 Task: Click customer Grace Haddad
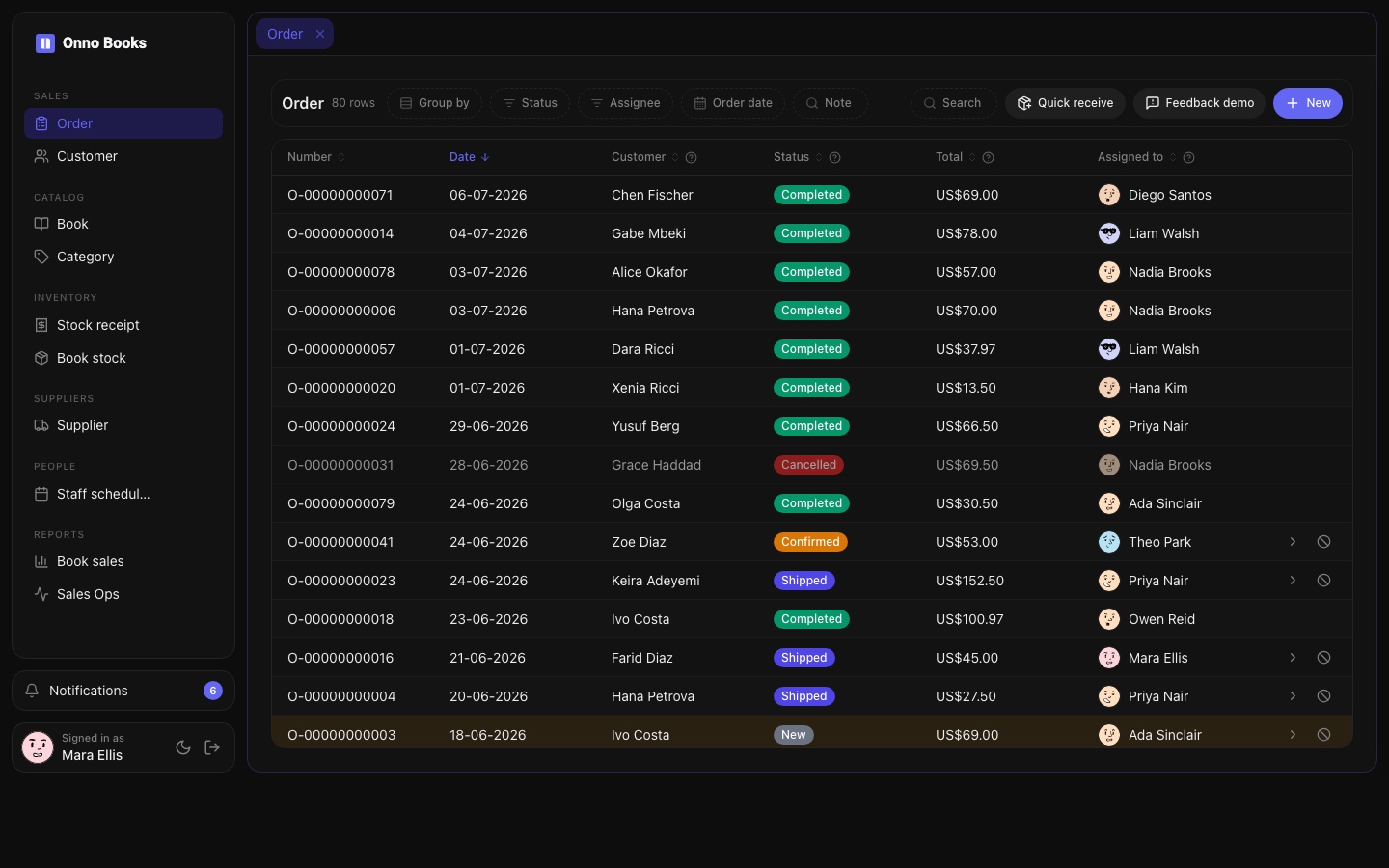point(656,465)
